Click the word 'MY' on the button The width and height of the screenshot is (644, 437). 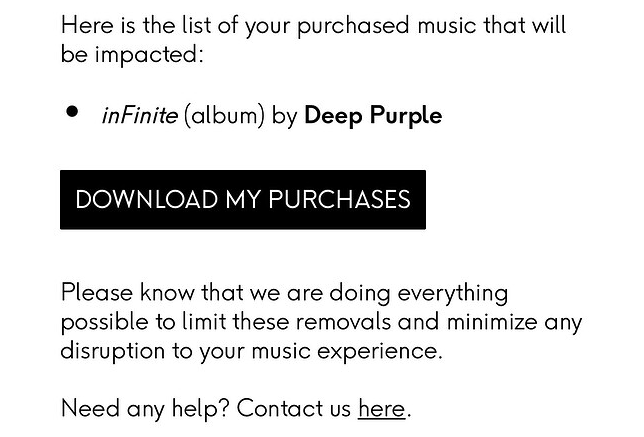pyautogui.click(x=243, y=200)
